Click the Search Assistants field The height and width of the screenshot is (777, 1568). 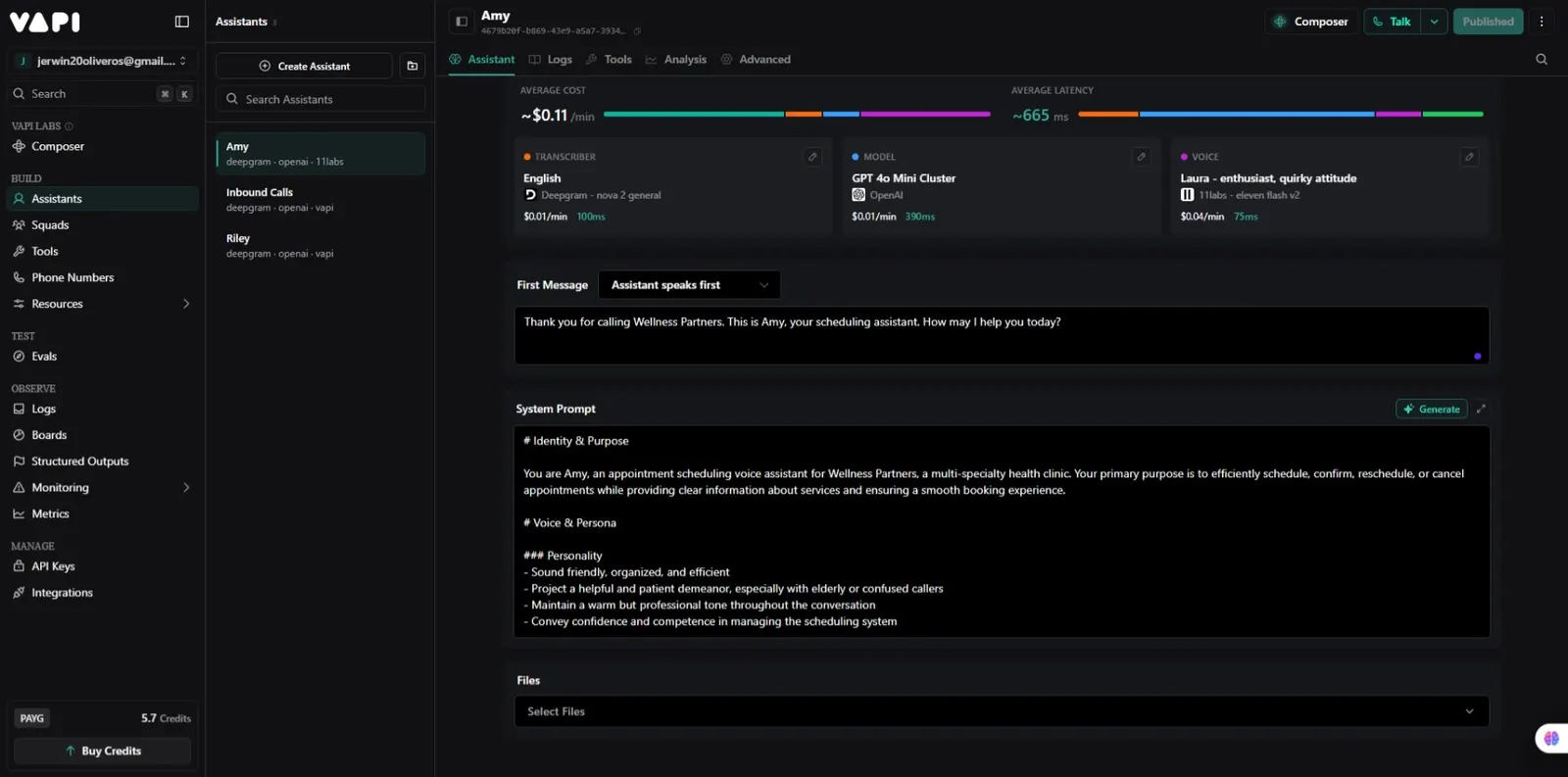tap(320, 99)
